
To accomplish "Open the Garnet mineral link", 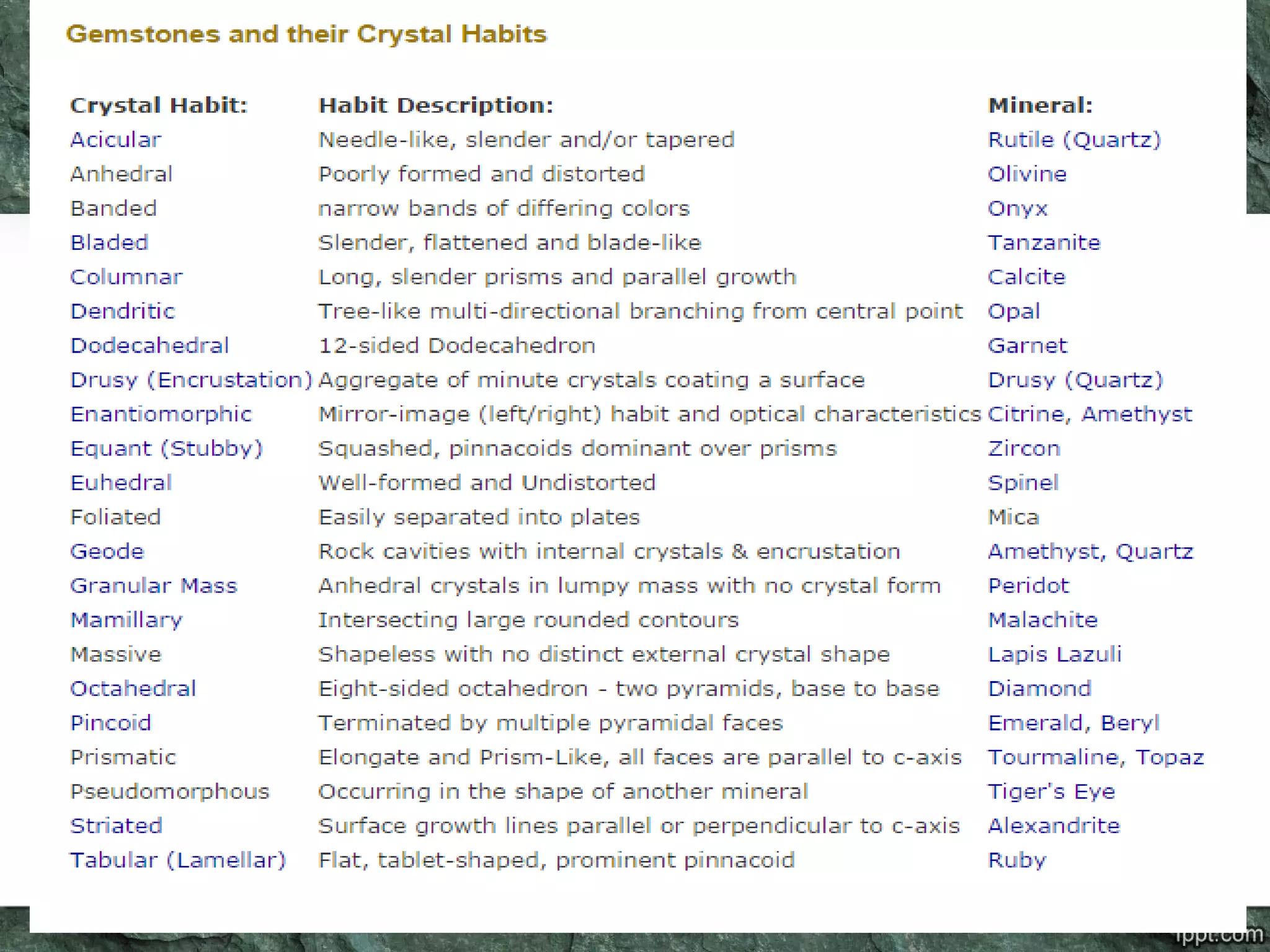I will [1028, 346].
